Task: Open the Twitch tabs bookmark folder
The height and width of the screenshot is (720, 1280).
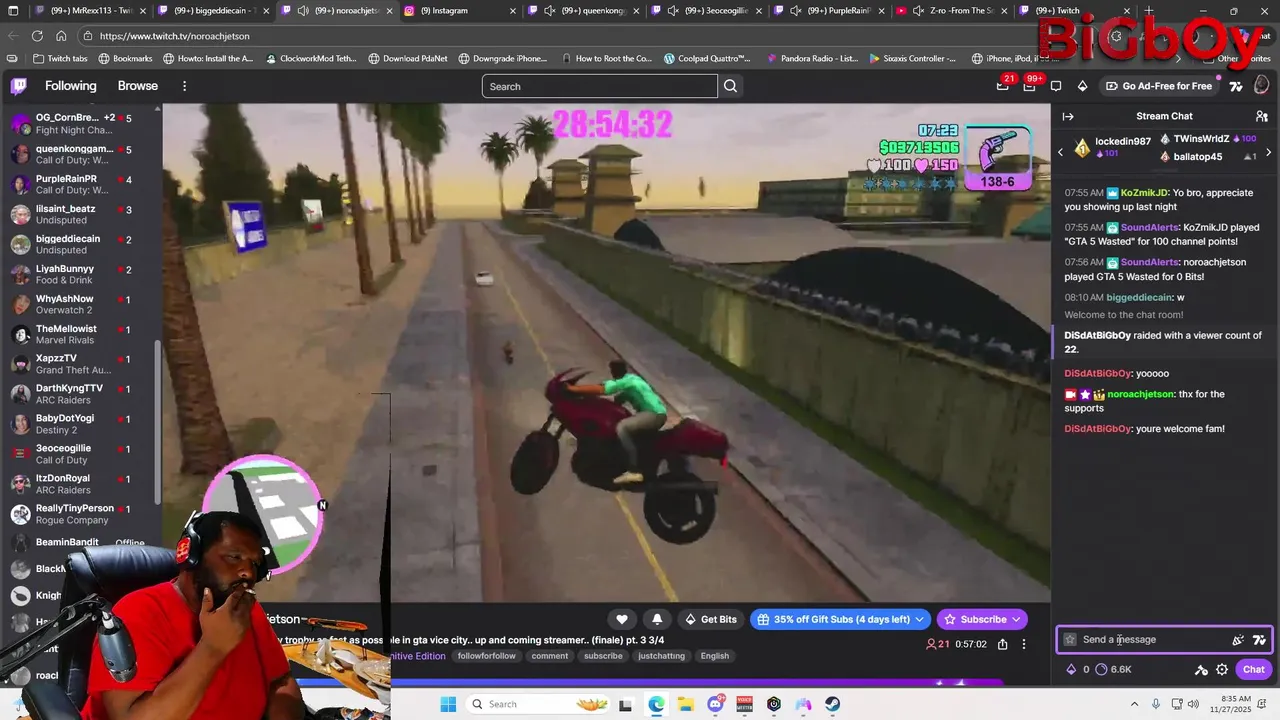Action: [x=61, y=58]
